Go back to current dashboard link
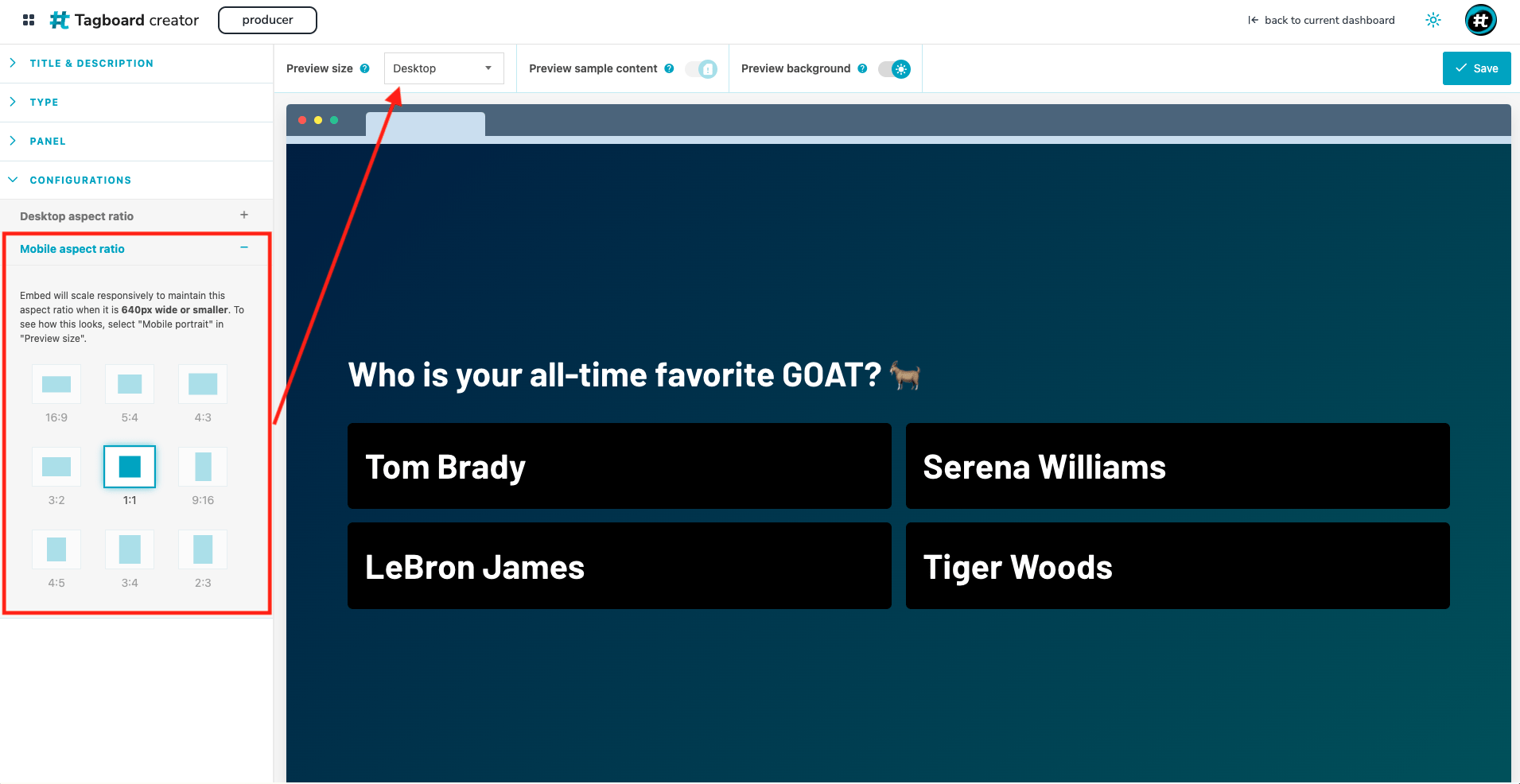This screenshot has height=784, width=1520. click(1321, 20)
